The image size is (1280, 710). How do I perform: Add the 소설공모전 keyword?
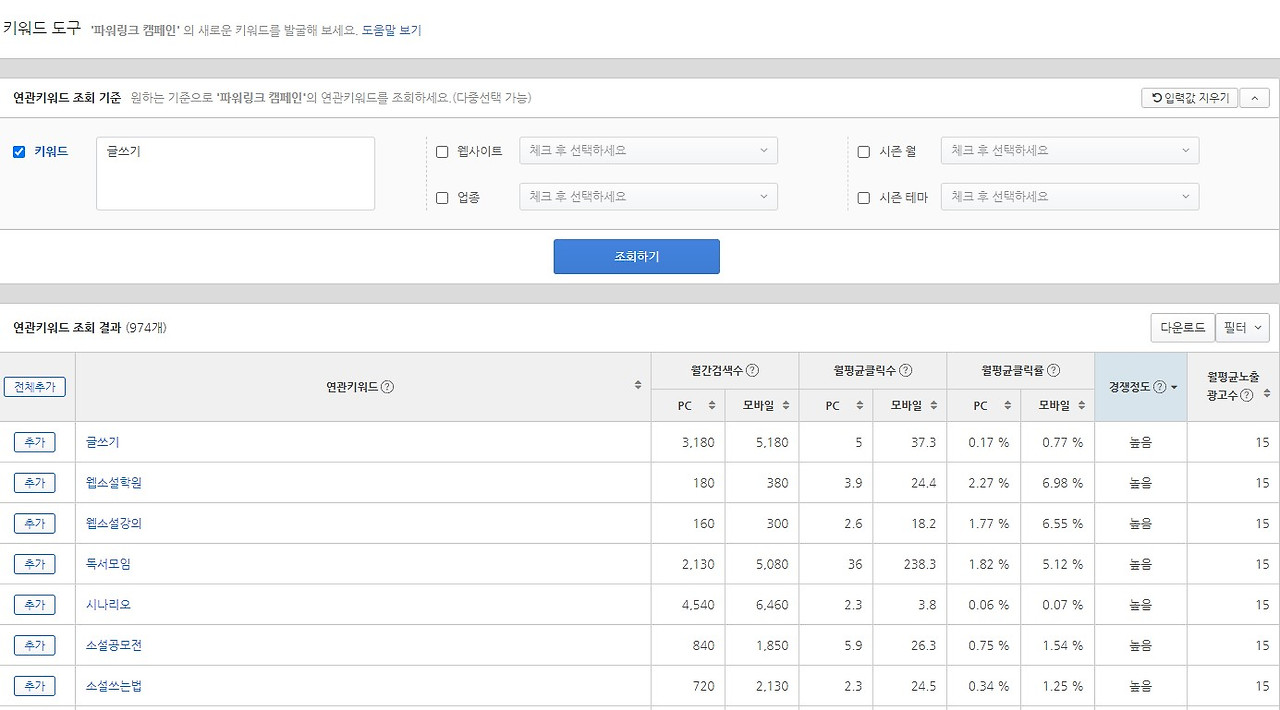[x=34, y=646]
